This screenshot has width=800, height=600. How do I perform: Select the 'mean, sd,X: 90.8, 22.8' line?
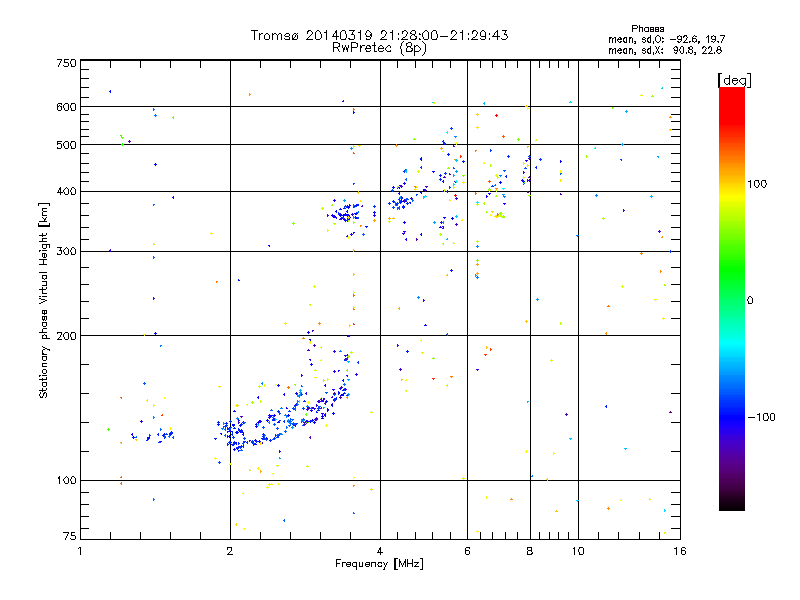point(665,50)
